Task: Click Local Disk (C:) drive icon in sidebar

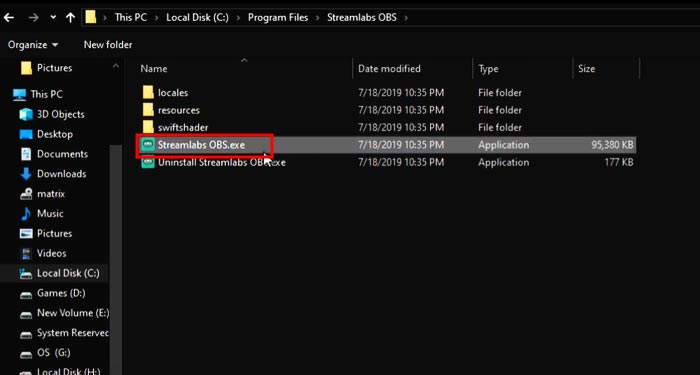Action: pyautogui.click(x=26, y=273)
